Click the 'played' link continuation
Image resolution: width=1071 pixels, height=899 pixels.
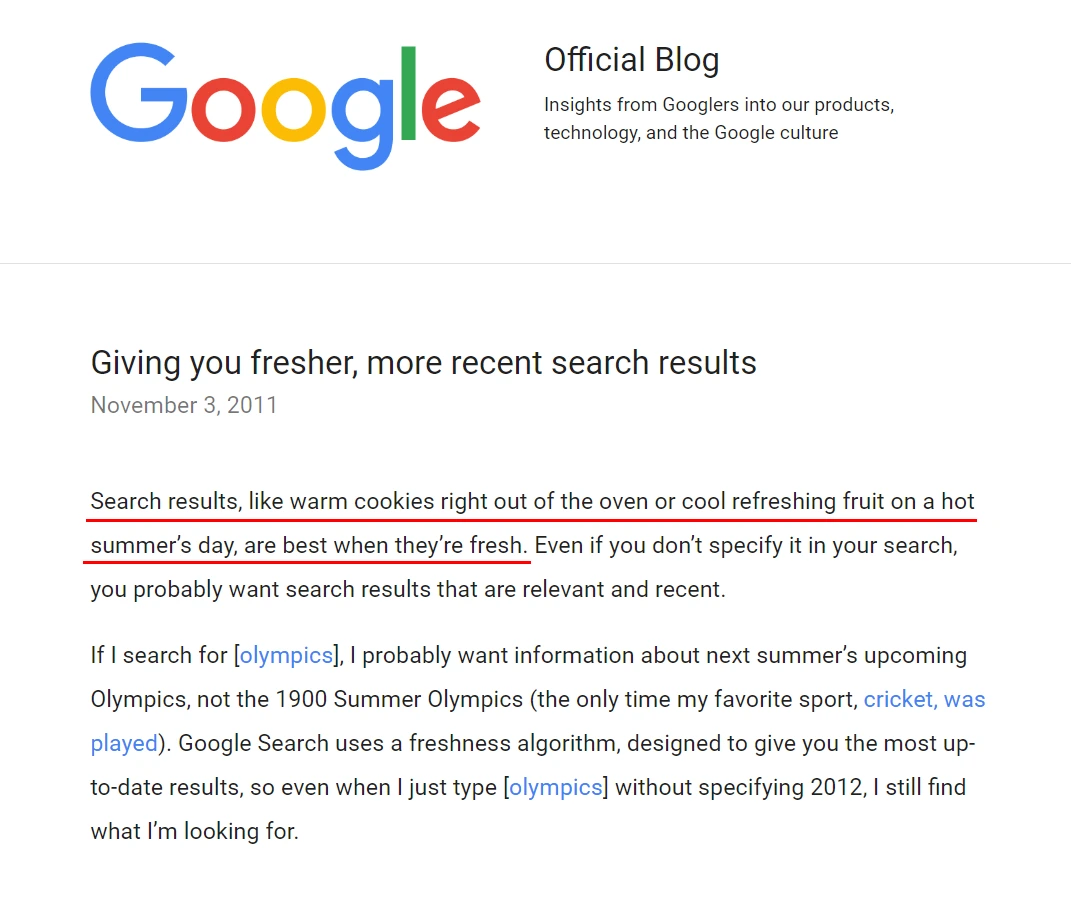[x=124, y=743]
